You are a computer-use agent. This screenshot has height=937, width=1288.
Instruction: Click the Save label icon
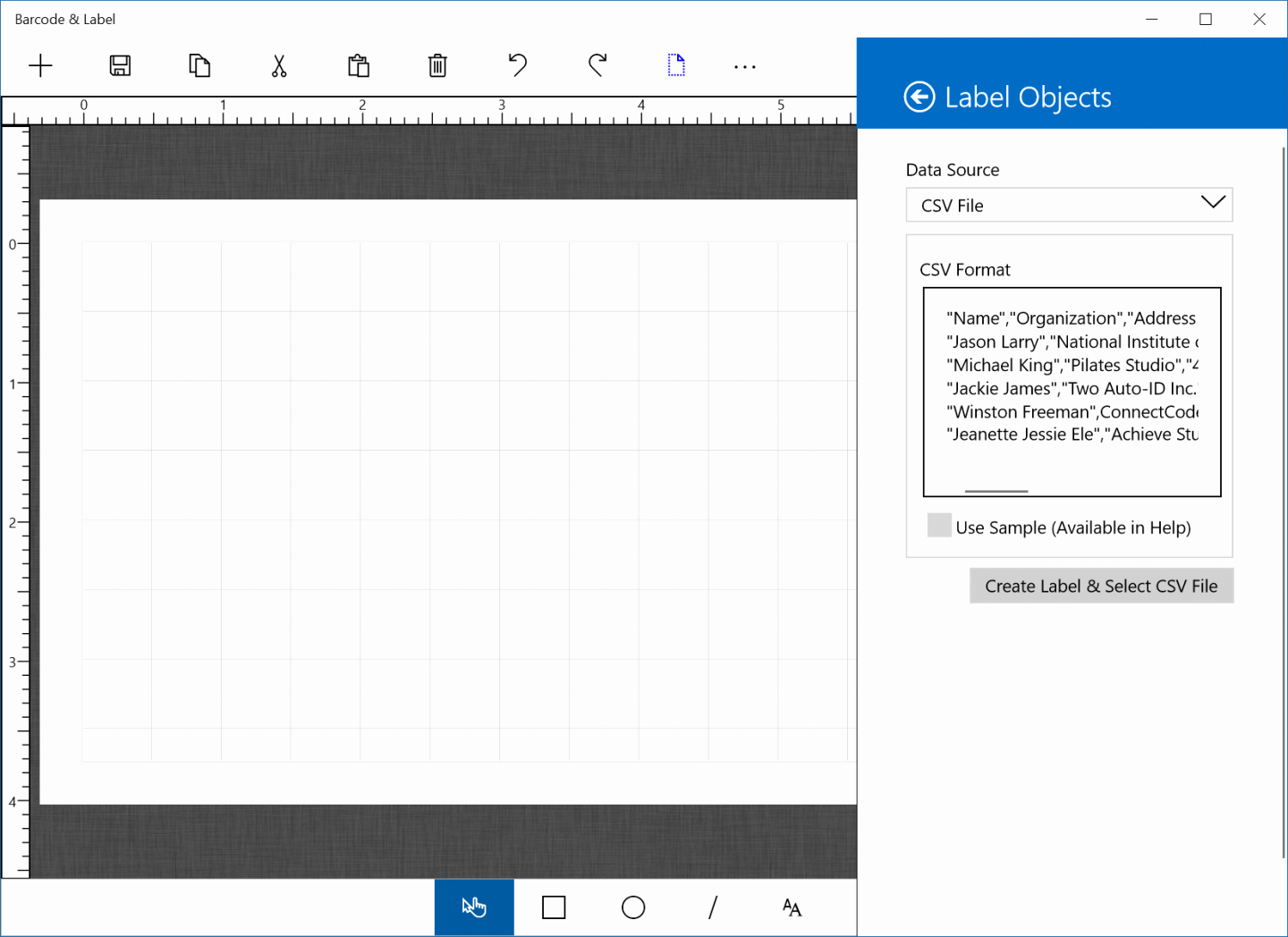pyautogui.click(x=120, y=65)
